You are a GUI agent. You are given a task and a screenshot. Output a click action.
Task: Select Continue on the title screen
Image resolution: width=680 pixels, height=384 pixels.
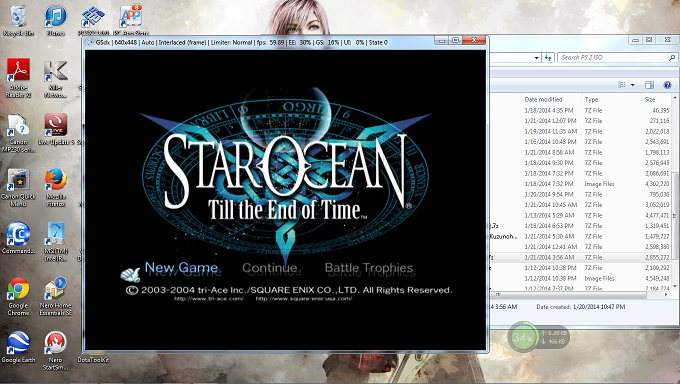[270, 268]
